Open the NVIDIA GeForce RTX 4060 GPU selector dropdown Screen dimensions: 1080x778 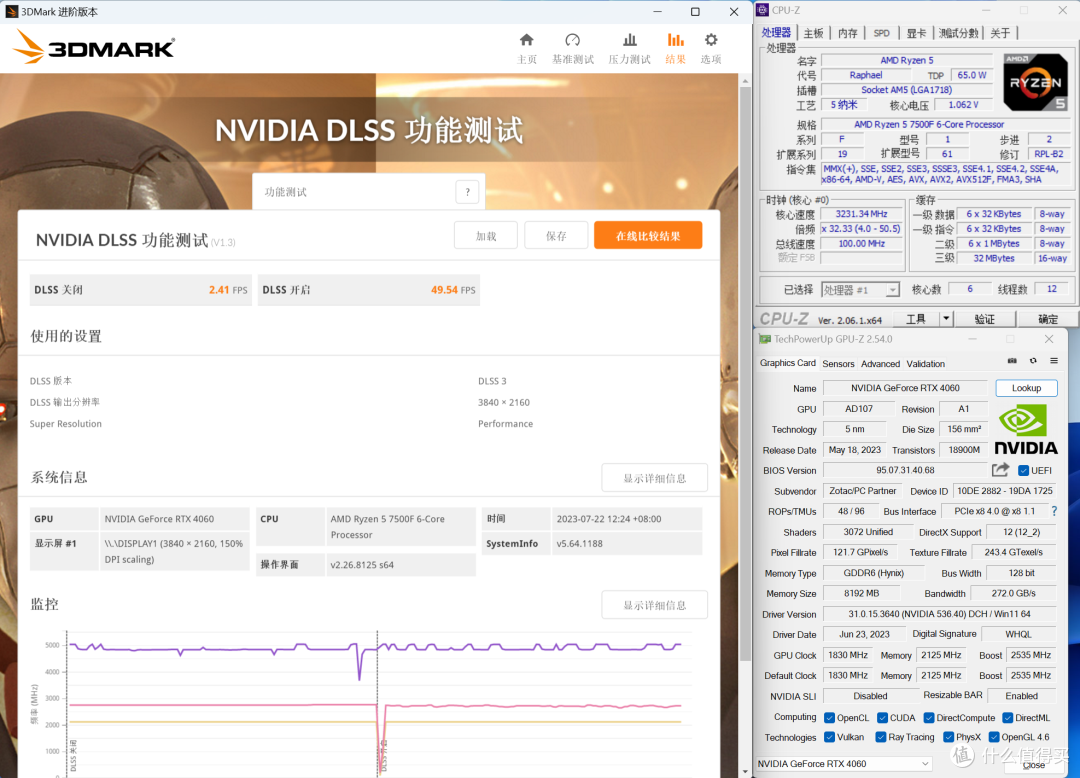coord(844,764)
